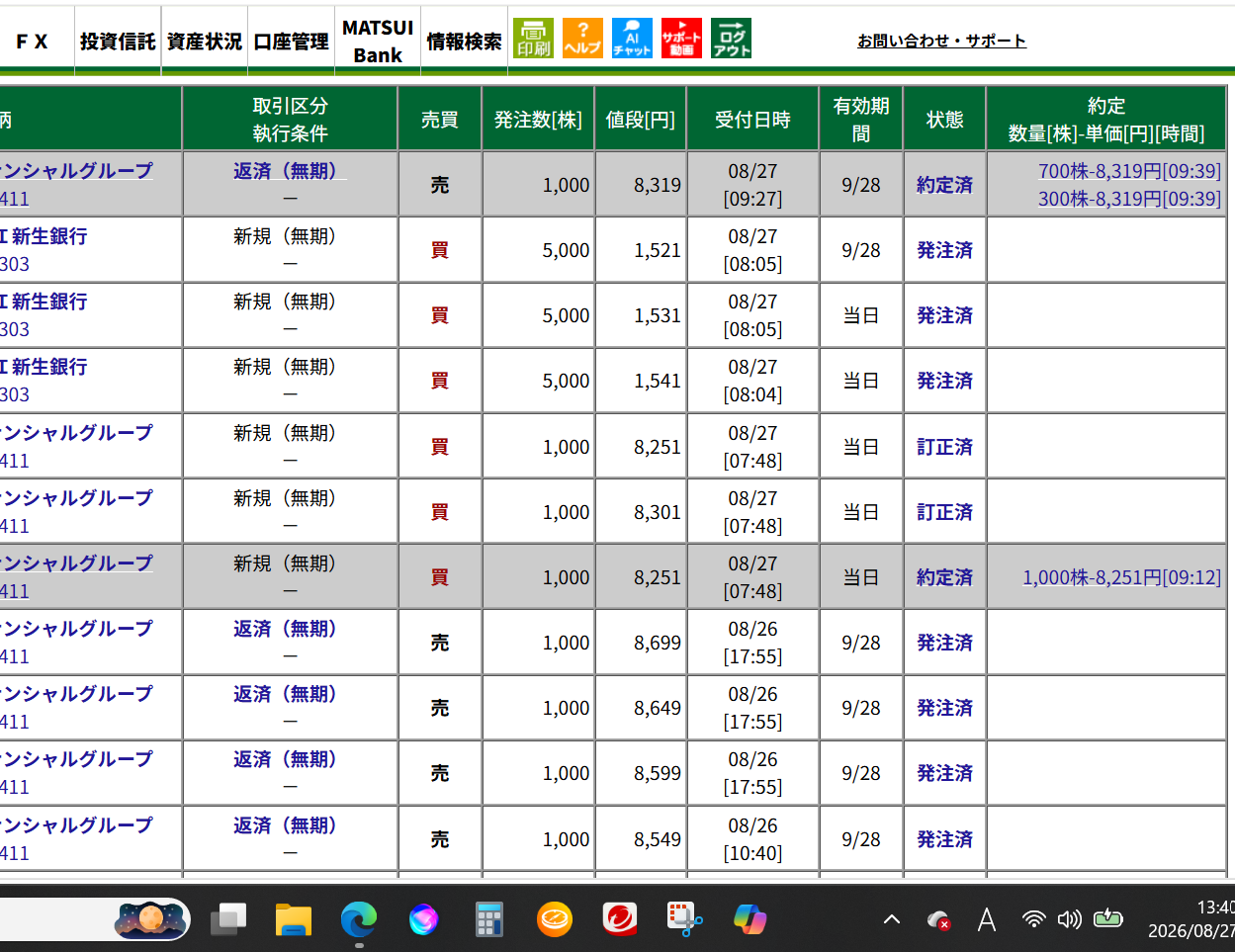Open the Calculator app in the taskbar
The height and width of the screenshot is (952, 1235).
pos(489,919)
